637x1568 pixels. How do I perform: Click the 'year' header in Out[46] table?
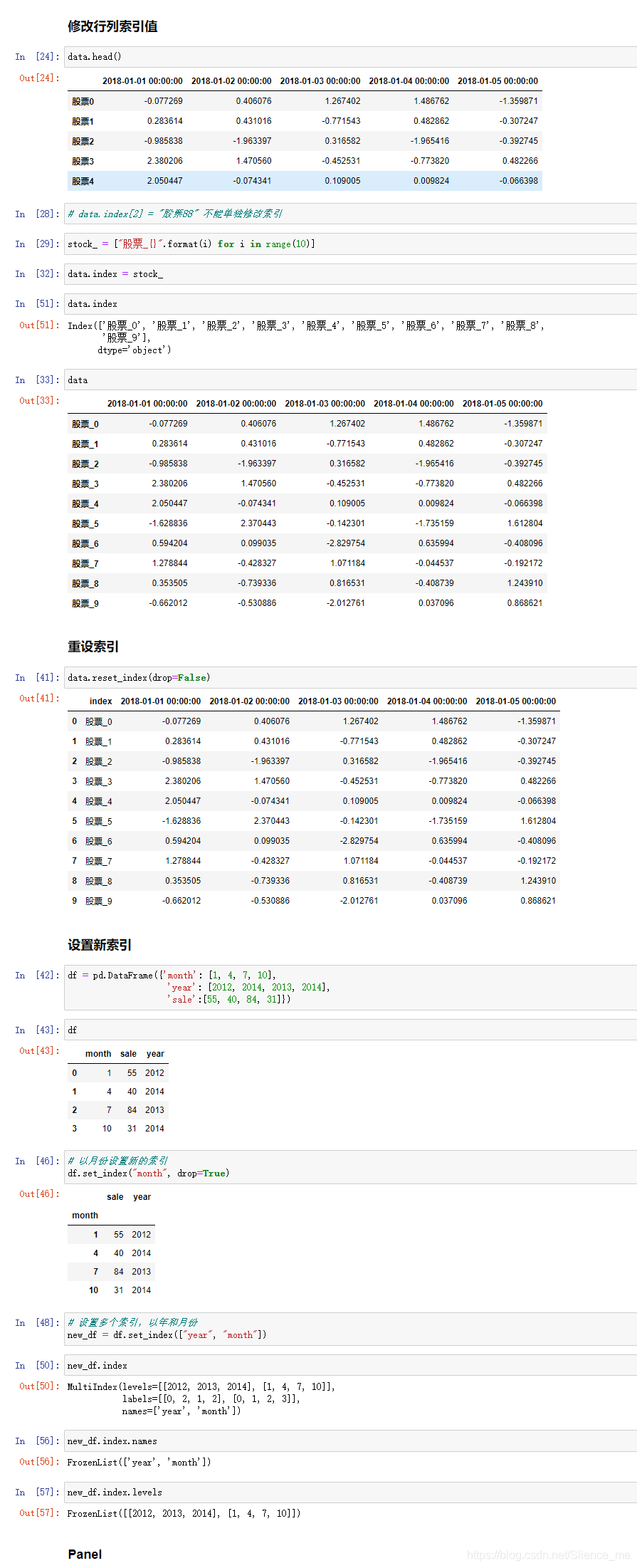pyautogui.click(x=142, y=1197)
